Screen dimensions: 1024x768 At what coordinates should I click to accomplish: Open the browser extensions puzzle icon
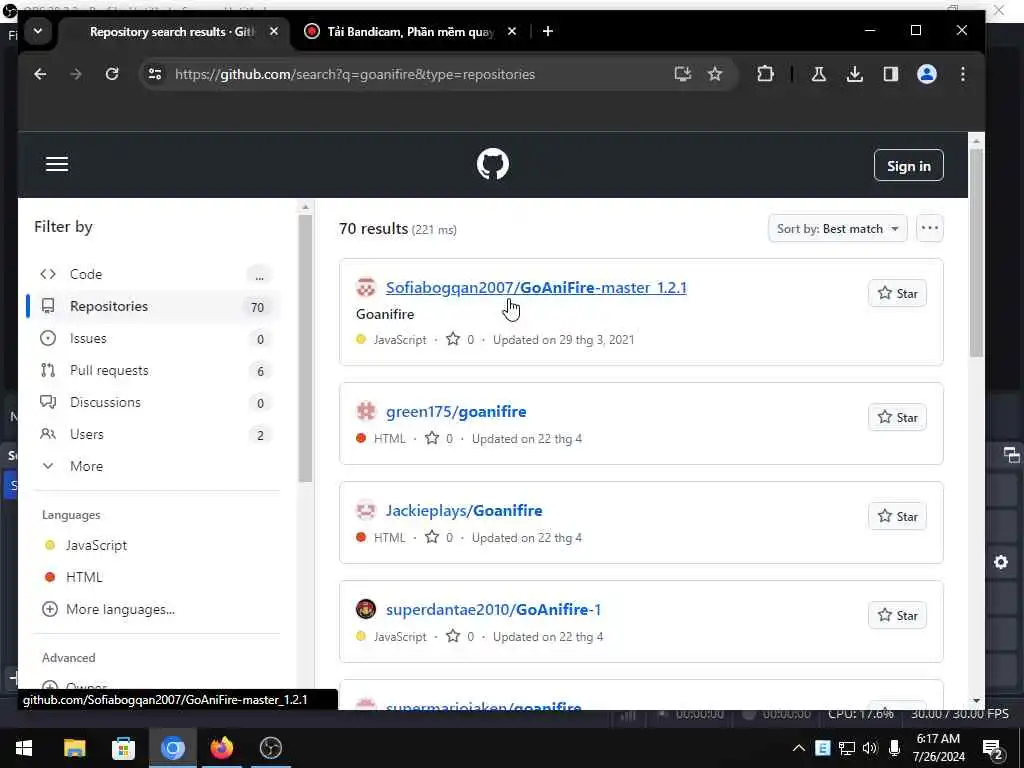pos(765,74)
